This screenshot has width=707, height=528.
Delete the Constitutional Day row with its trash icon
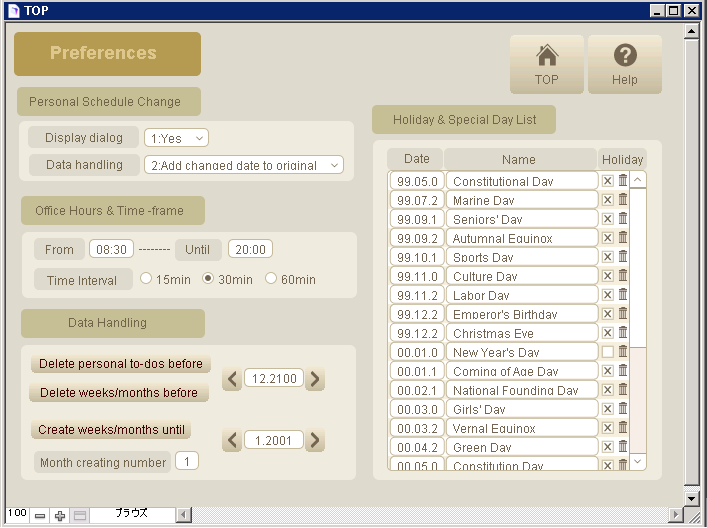[x=623, y=180]
